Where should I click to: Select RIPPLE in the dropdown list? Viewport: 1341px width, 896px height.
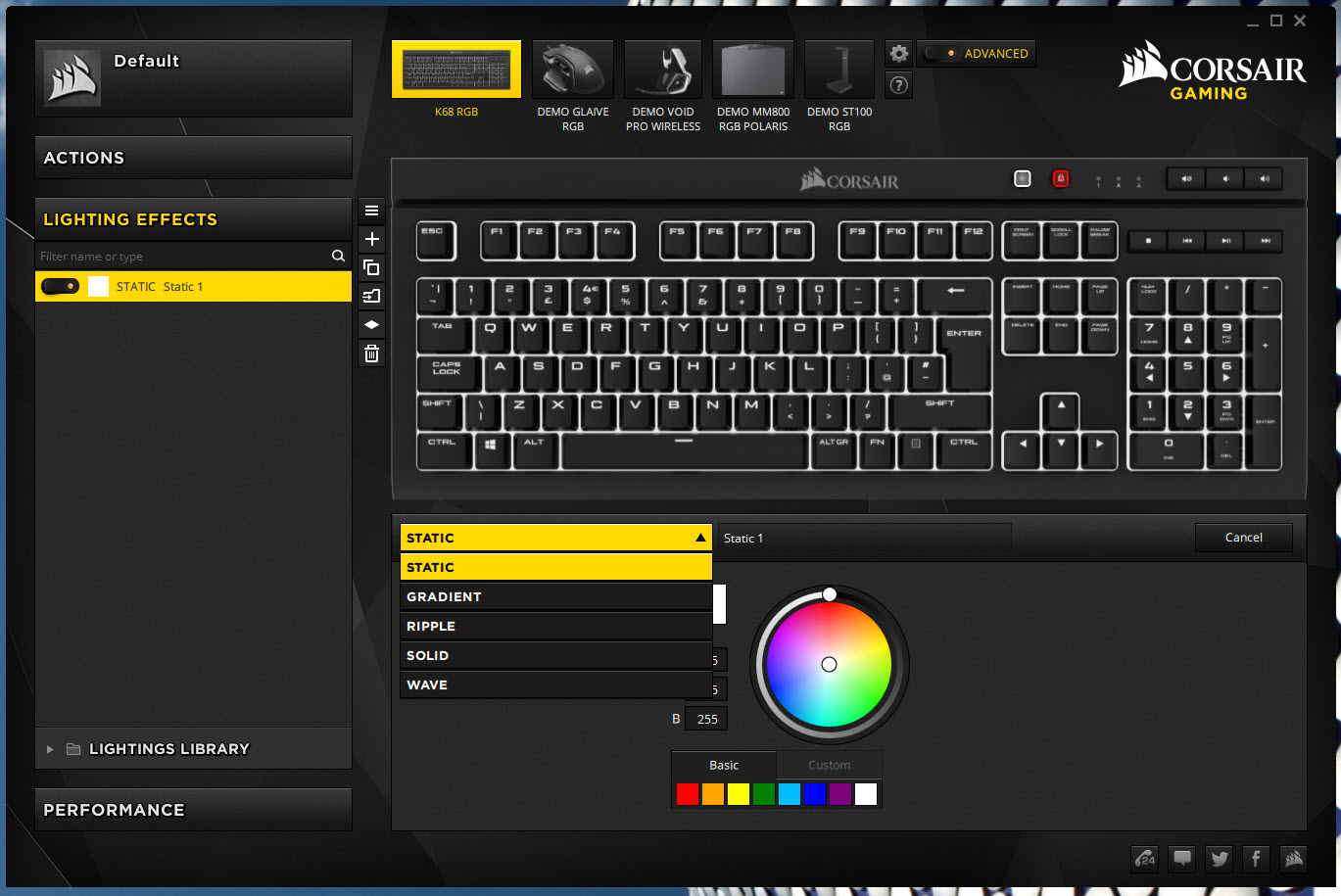tap(555, 626)
